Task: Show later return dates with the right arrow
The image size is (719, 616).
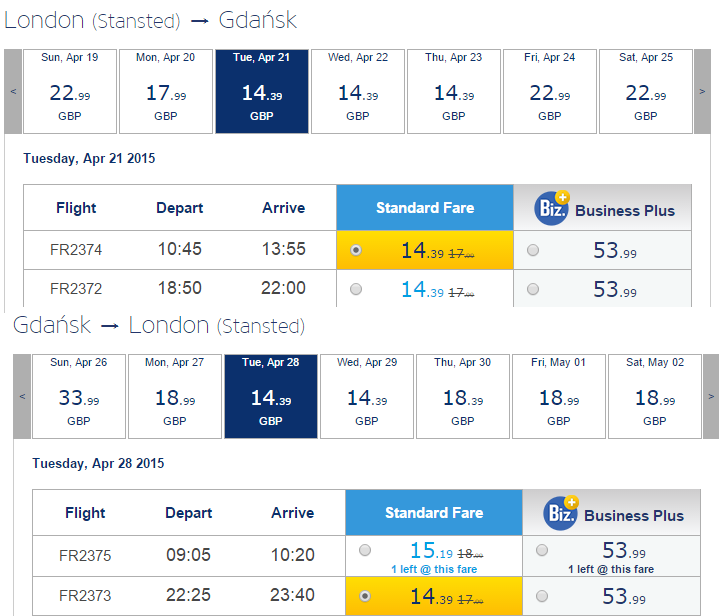Action: (x=711, y=396)
